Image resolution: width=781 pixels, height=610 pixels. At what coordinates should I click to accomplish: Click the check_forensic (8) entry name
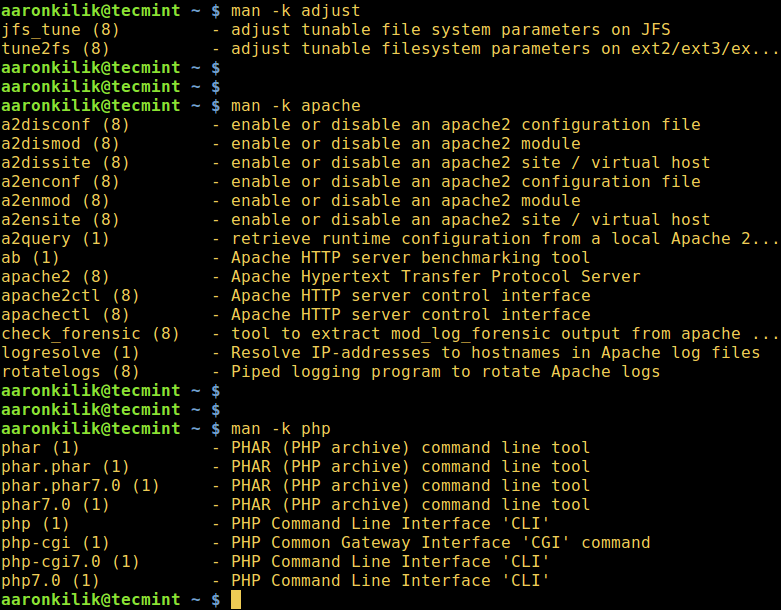pos(90,333)
